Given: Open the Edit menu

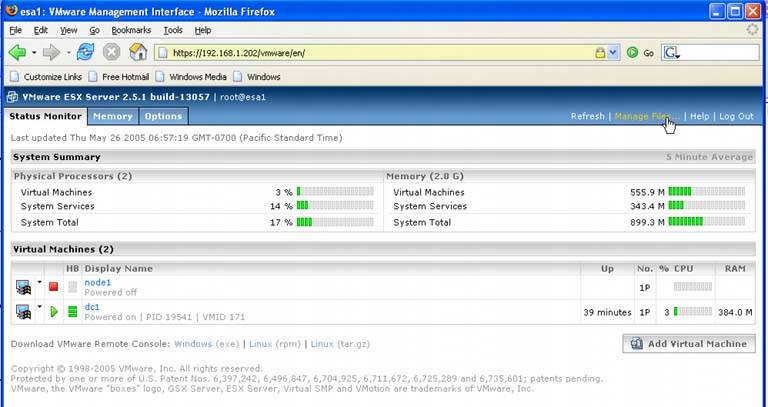Looking at the screenshot, I should click(x=41, y=30).
